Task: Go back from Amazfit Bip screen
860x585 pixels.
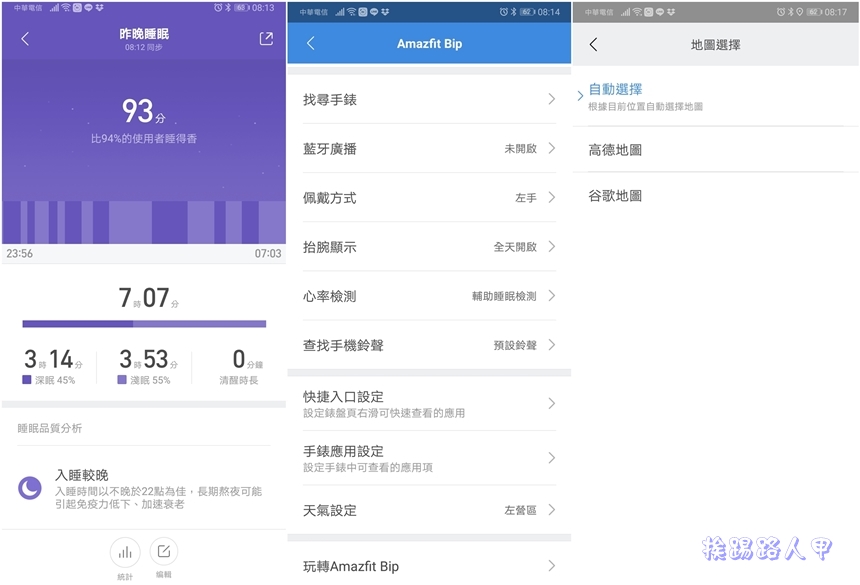Action: tap(310, 43)
